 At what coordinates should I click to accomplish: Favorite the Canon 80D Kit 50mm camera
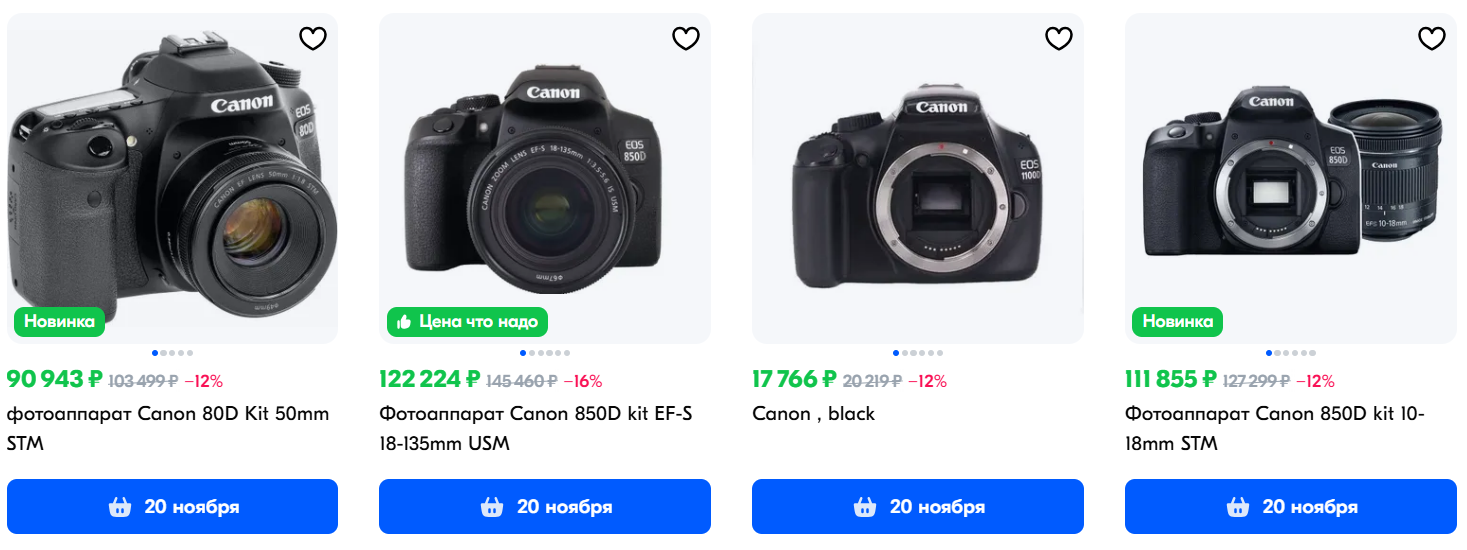(x=313, y=39)
